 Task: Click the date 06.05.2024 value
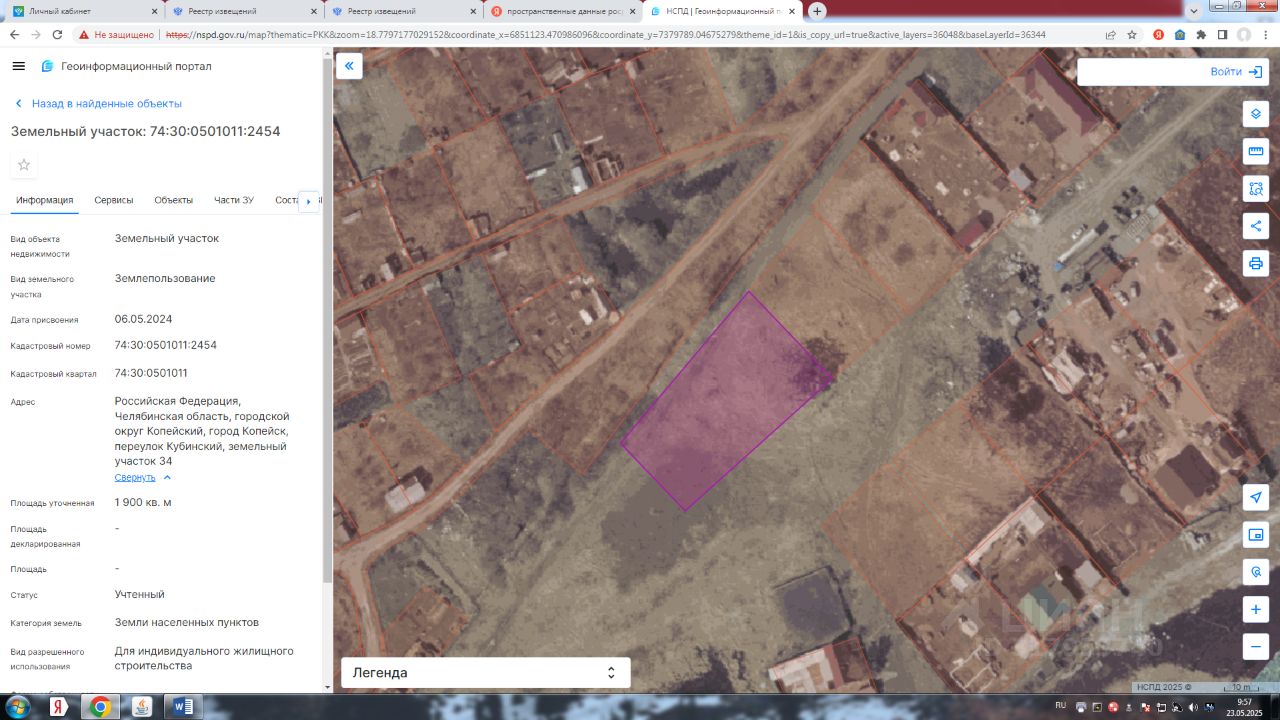coord(143,319)
